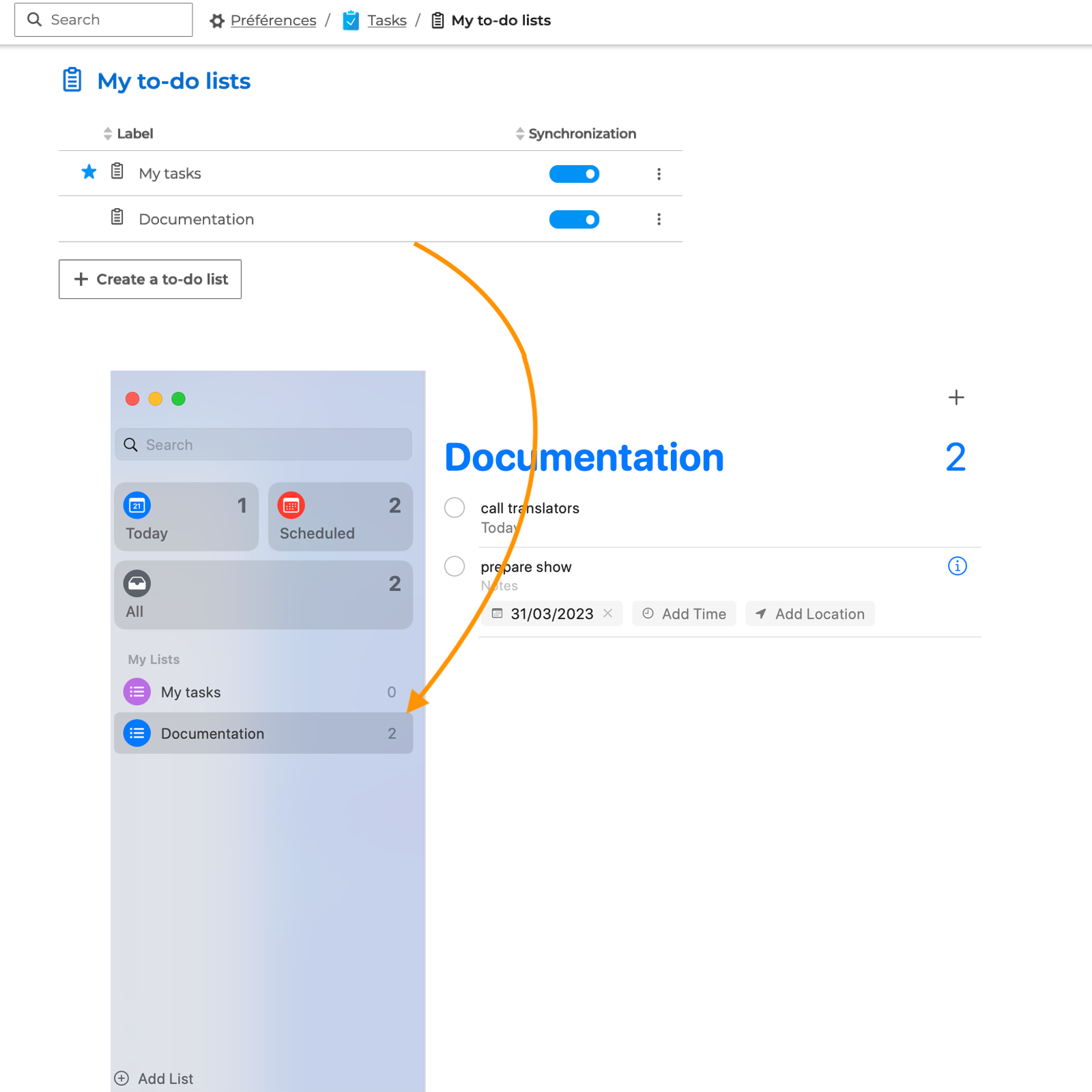Screen dimensions: 1092x1092
Task: Open the Scheduled smart list tile
Action: (x=340, y=517)
